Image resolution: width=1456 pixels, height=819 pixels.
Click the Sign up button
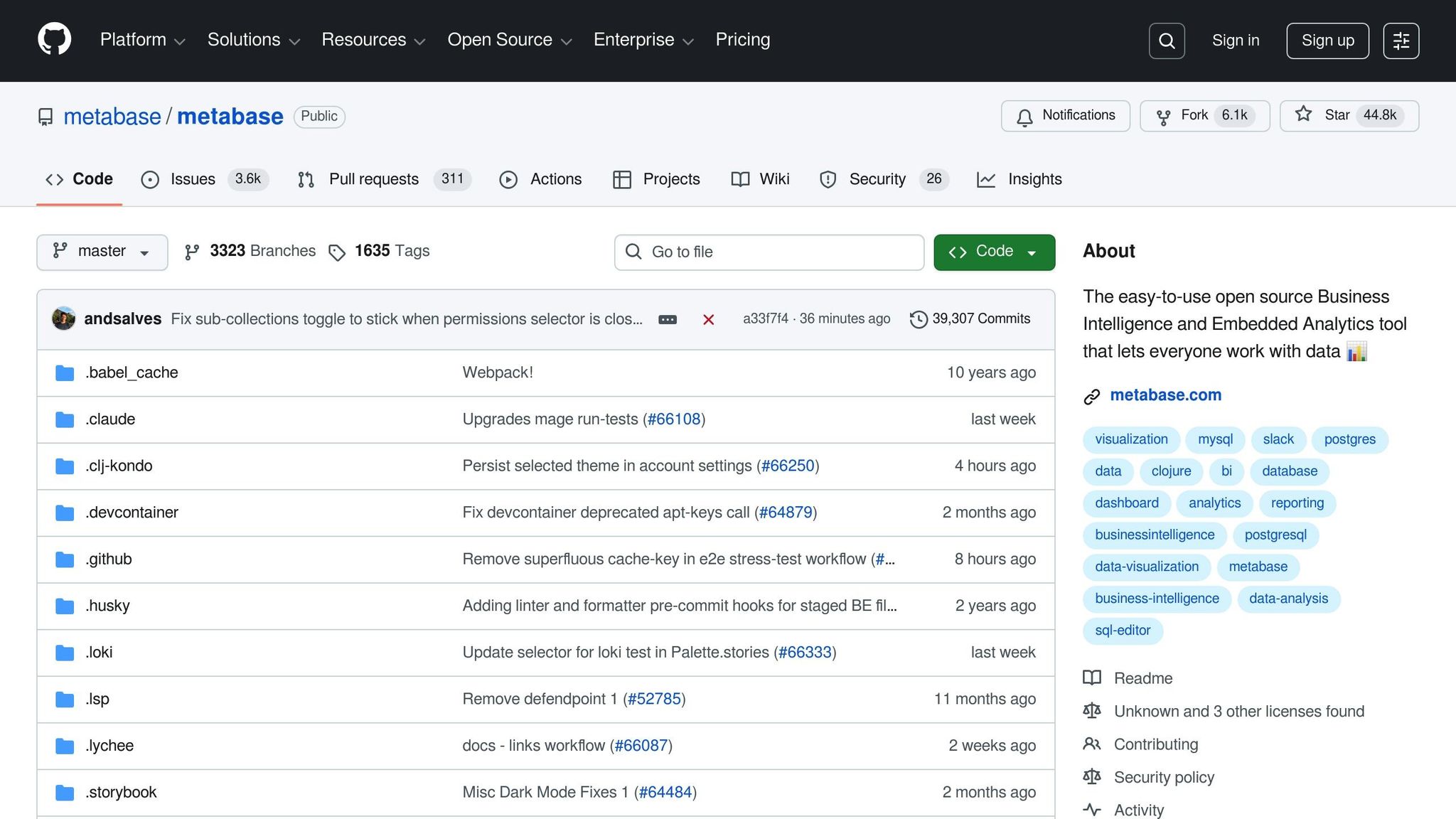(x=1327, y=41)
